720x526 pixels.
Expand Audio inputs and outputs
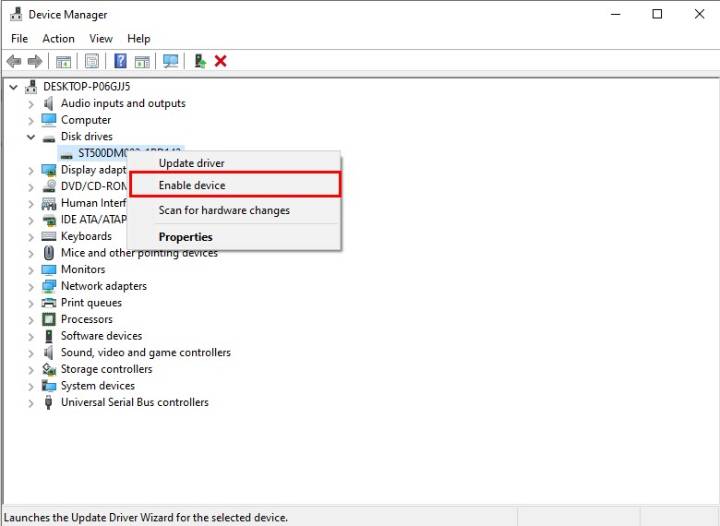coord(31,104)
